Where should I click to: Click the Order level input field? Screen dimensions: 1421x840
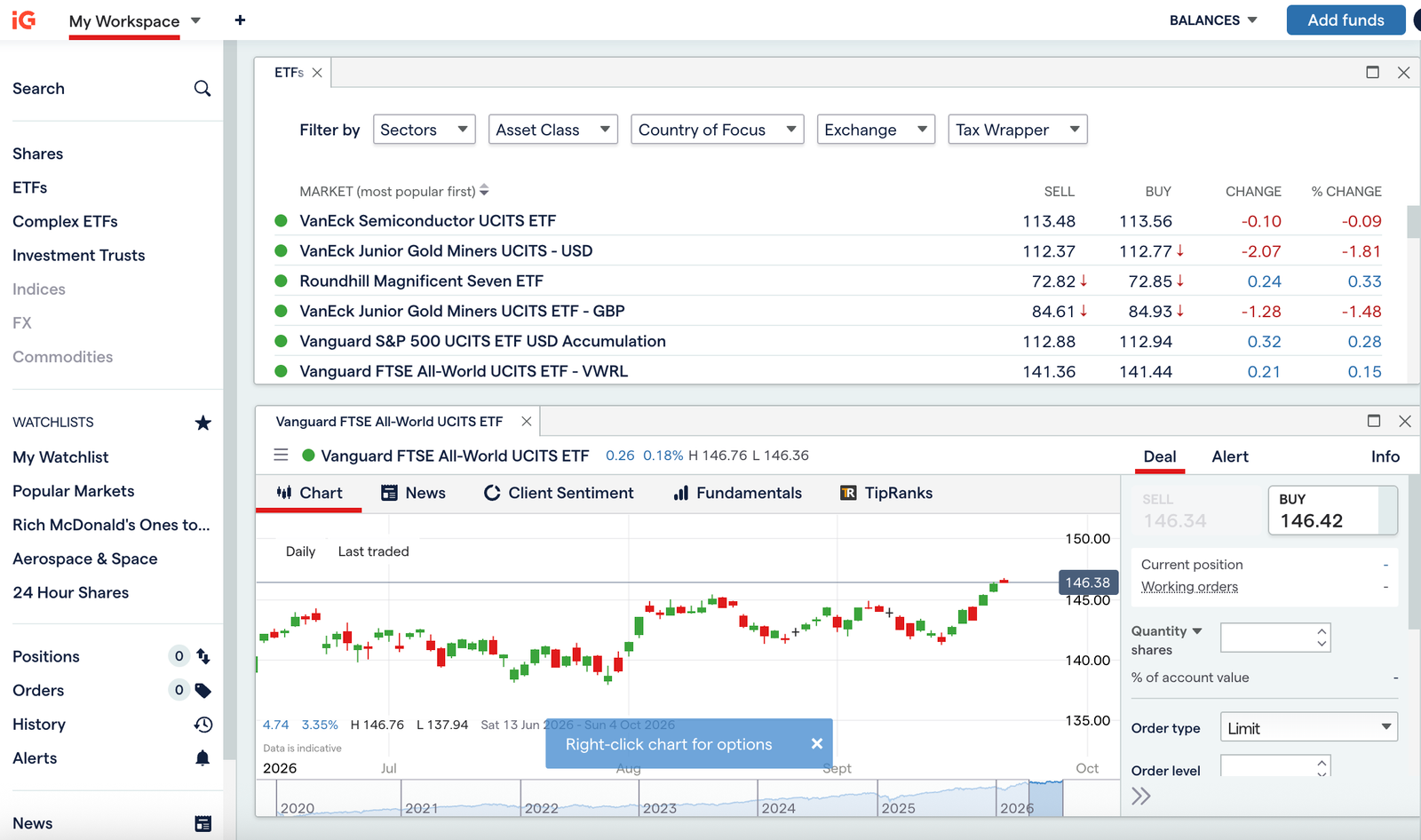click(1275, 767)
